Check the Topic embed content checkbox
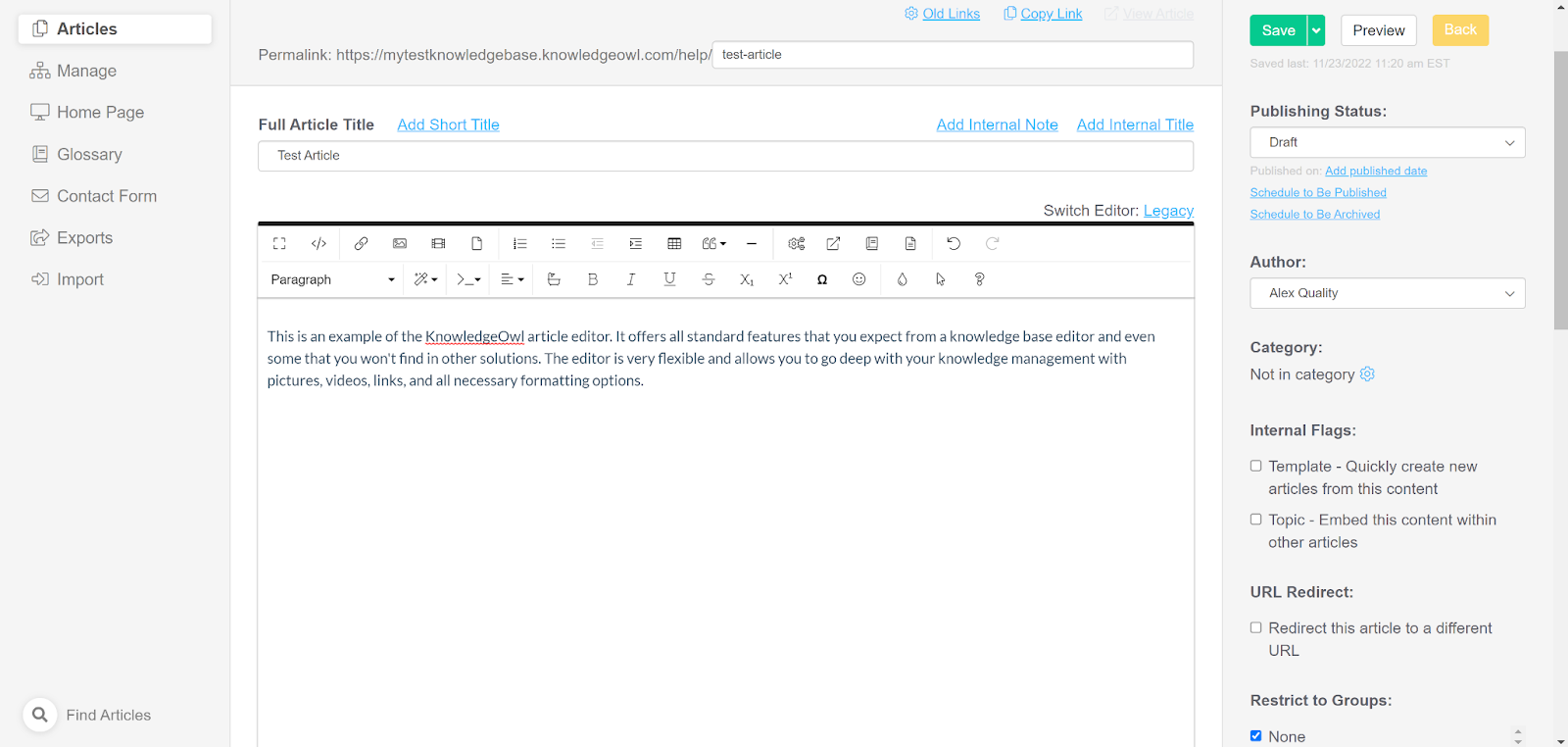This screenshot has width=1568, height=747. tap(1255, 520)
